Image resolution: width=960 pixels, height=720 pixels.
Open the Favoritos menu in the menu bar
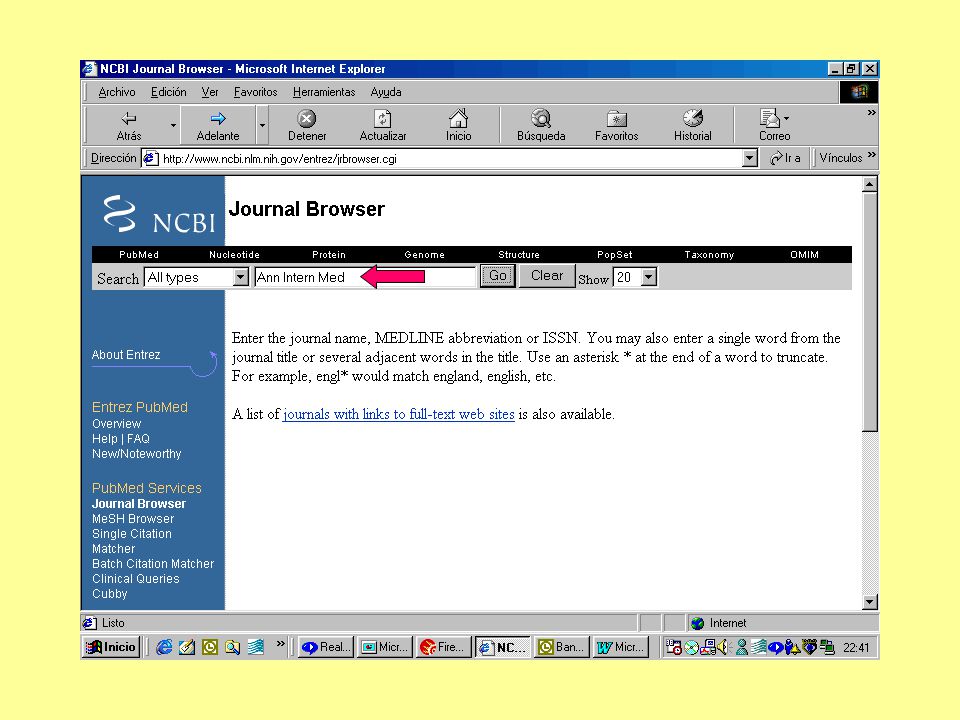click(255, 92)
